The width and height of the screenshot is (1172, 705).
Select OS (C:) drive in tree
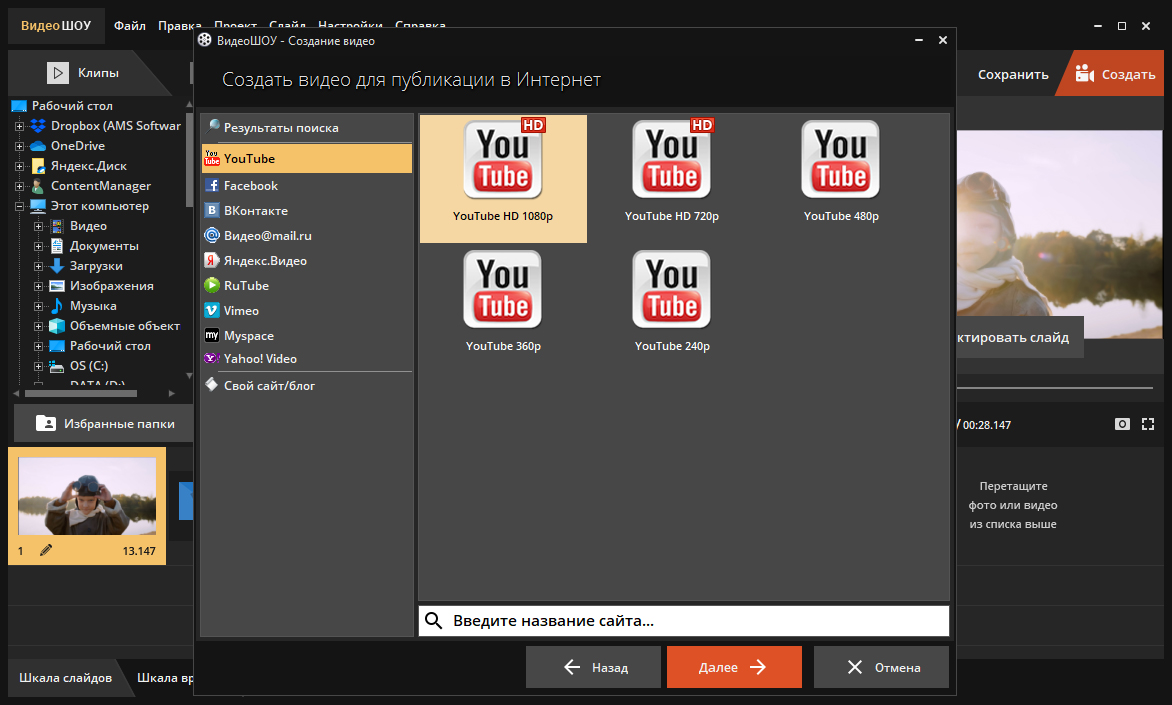88,366
